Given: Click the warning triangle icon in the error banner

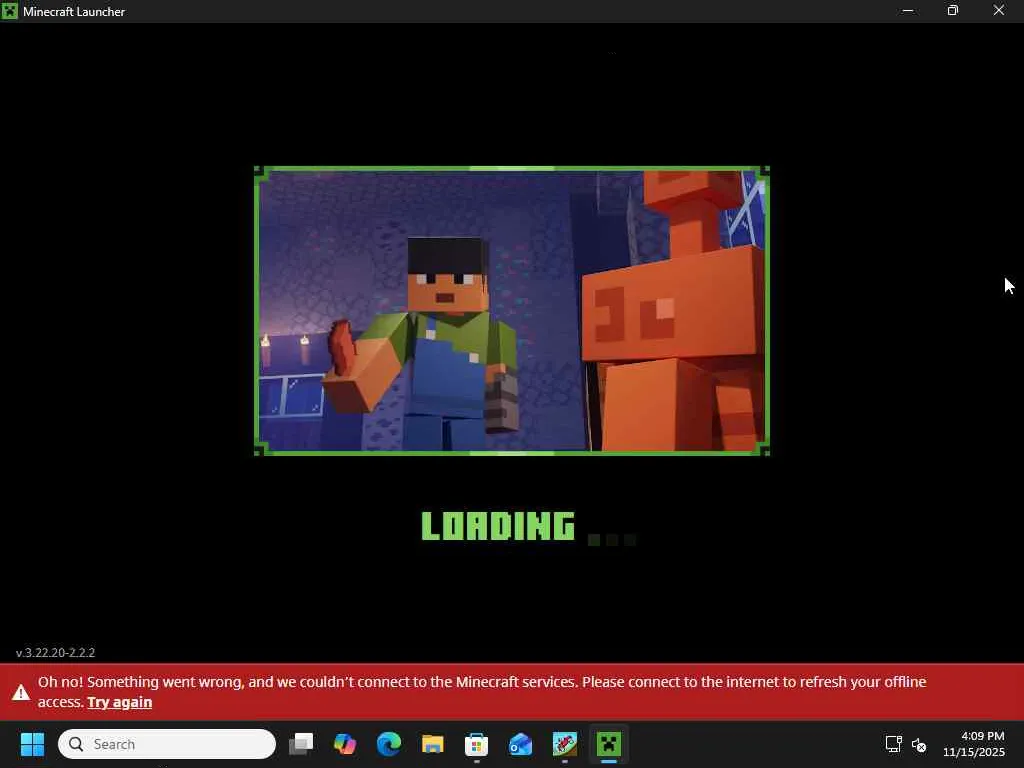Looking at the screenshot, I should tap(21, 692).
